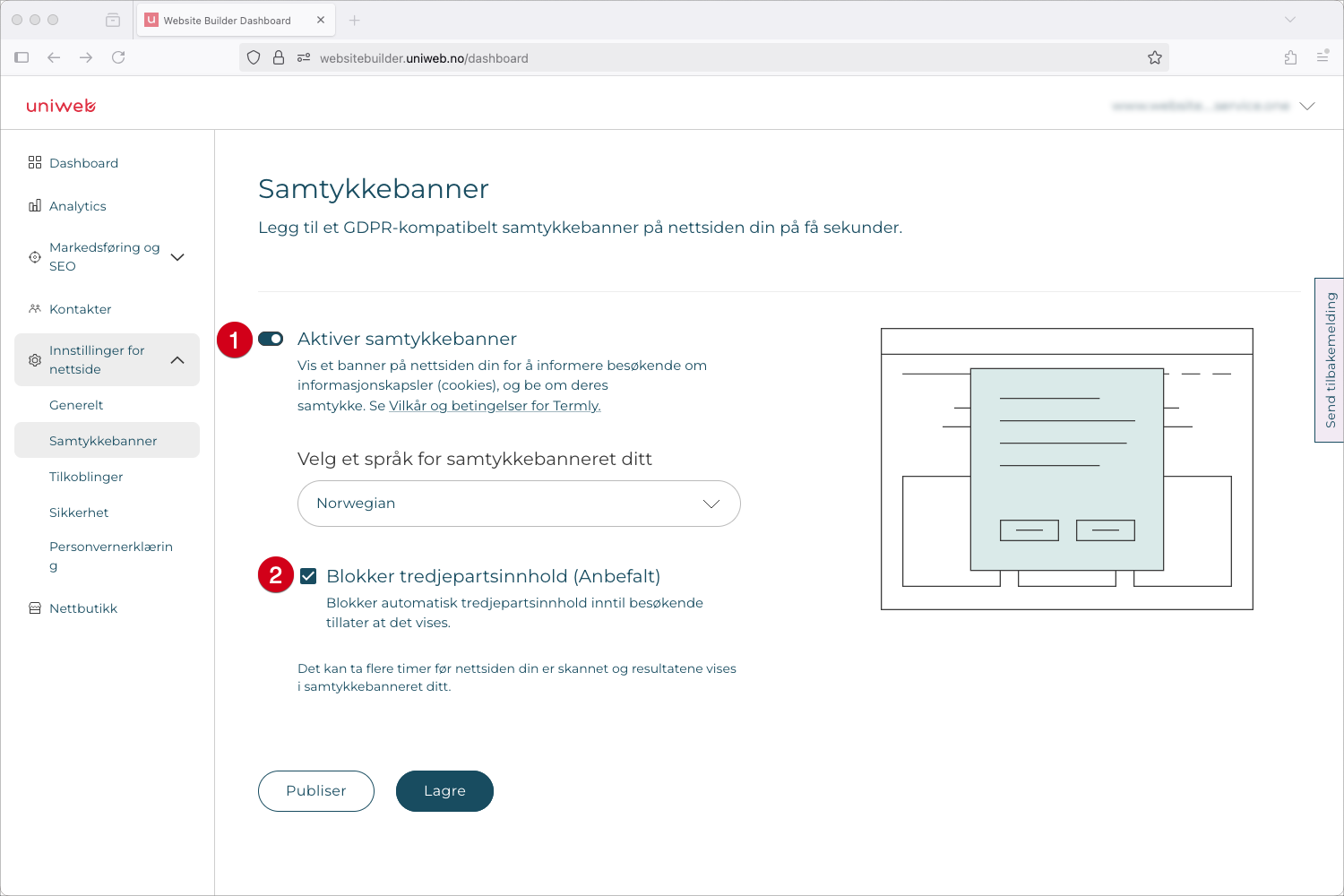Expand the Markedsføring og SEO chevron
Viewport: 1344px width, 896px height.
(x=177, y=257)
